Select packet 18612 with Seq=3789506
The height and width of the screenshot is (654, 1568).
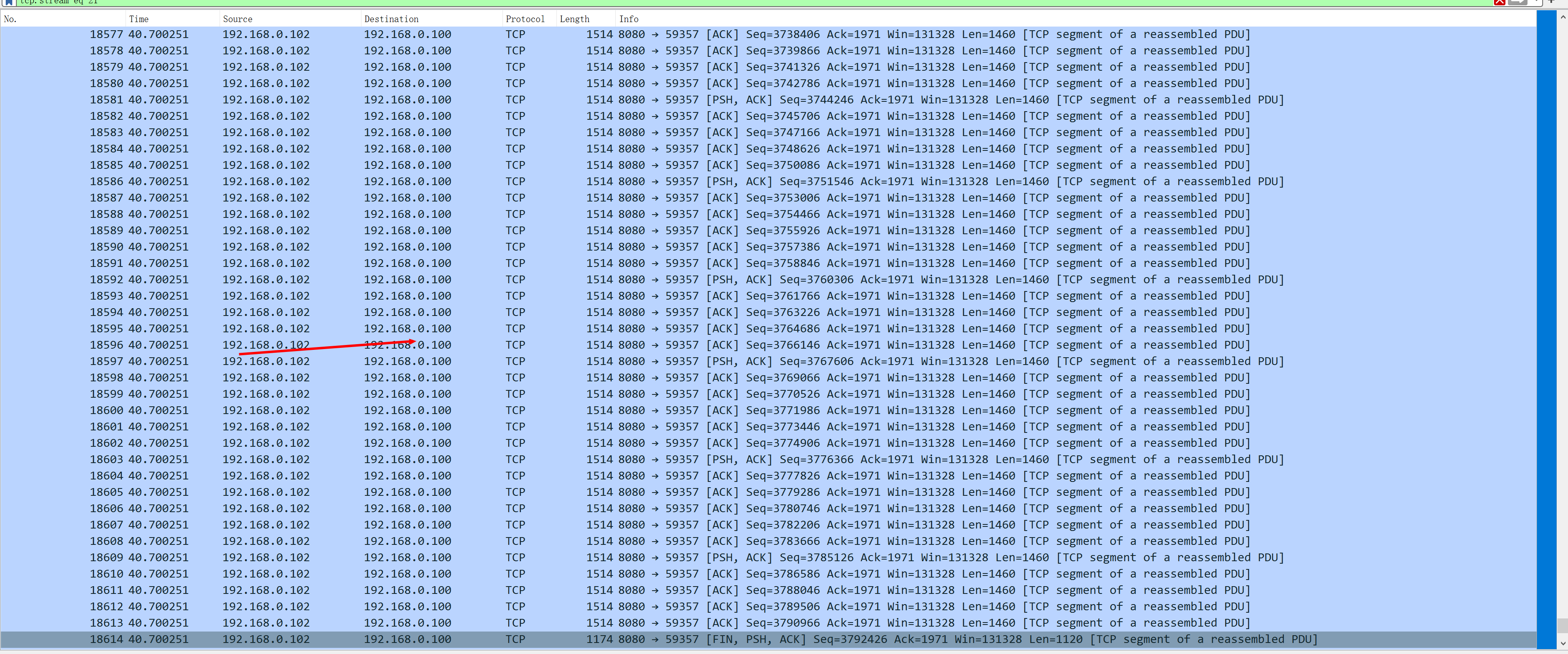pos(768,607)
